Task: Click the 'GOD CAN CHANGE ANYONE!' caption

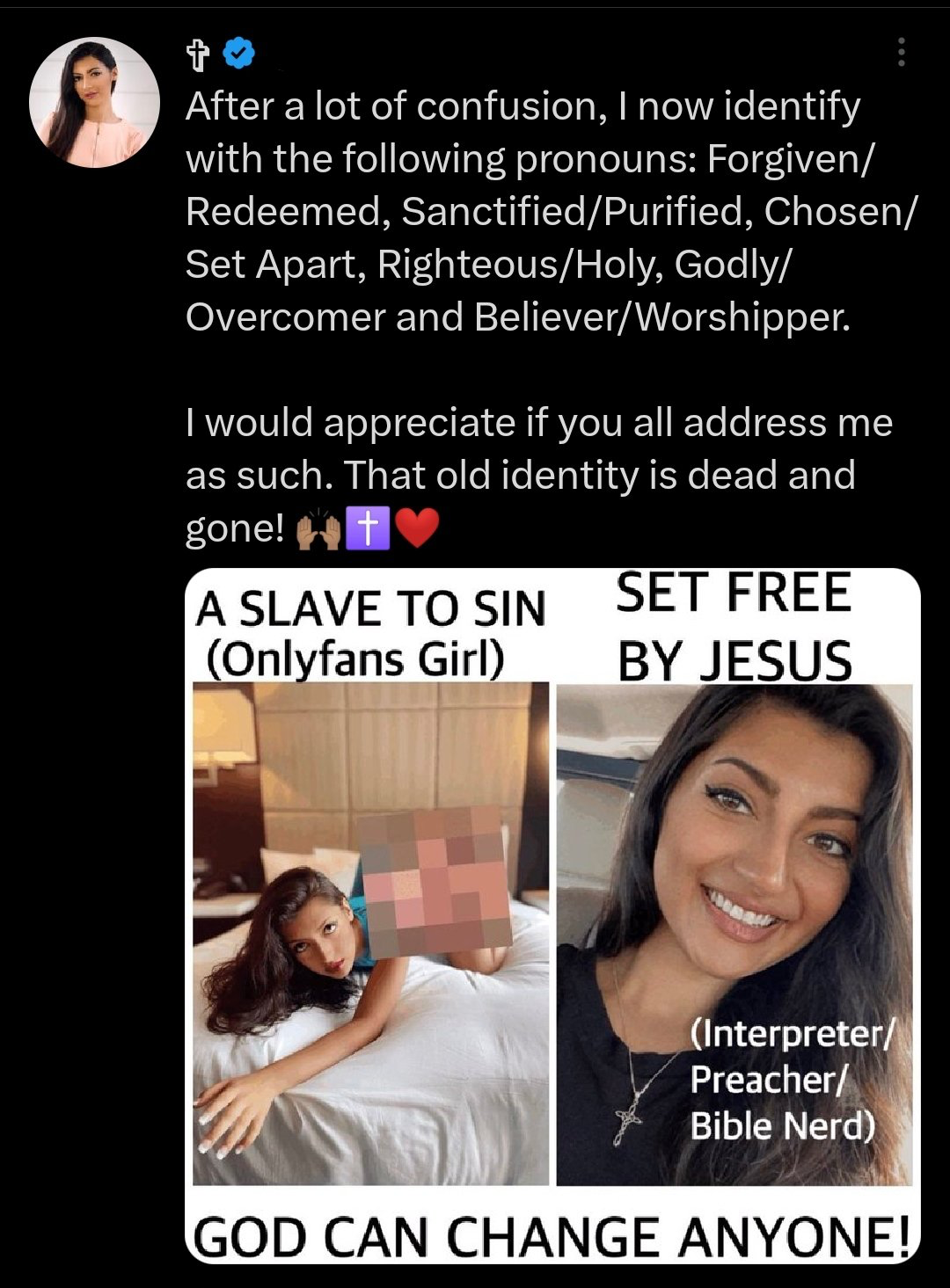Action: pyautogui.click(x=552, y=1238)
